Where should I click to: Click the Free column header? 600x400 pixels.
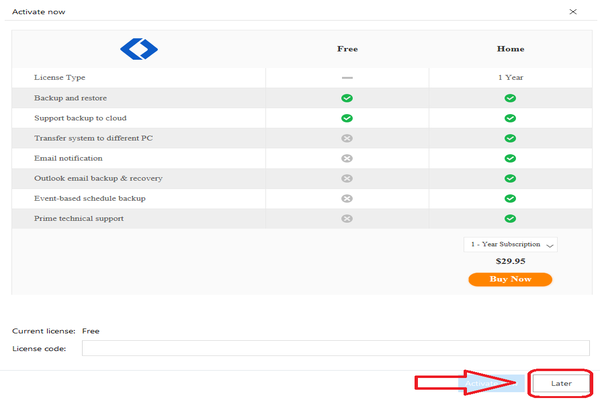coord(347,48)
